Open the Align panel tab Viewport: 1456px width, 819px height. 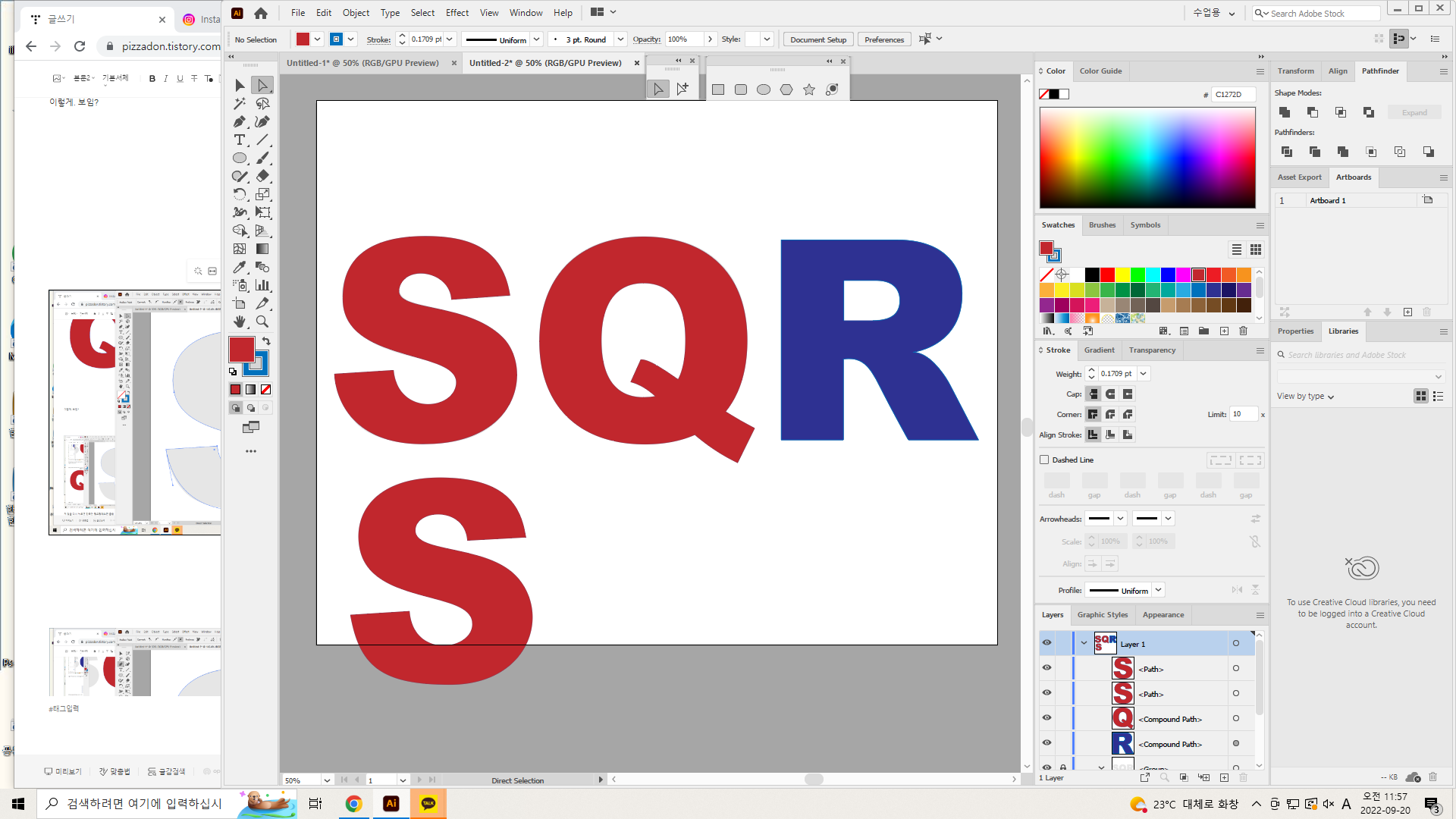(1338, 71)
